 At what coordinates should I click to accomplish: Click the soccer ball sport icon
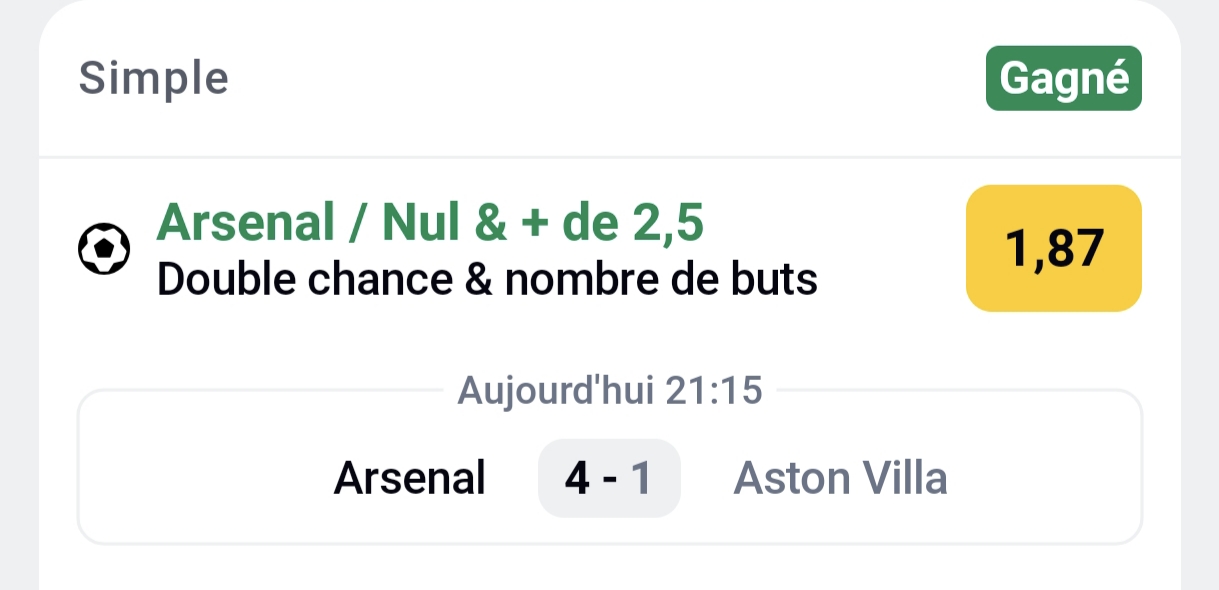click(104, 250)
